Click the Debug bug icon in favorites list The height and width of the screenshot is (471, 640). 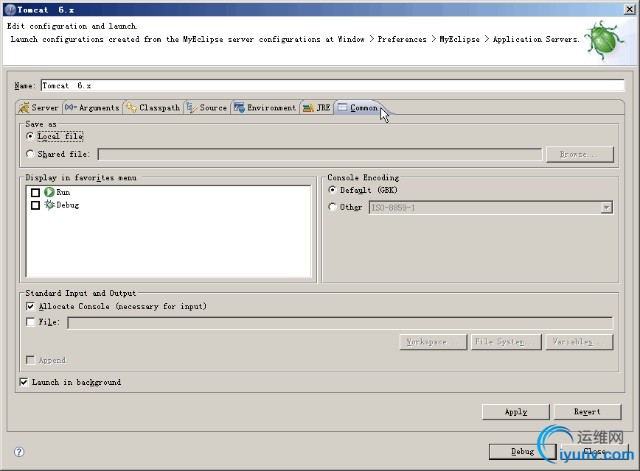point(49,204)
